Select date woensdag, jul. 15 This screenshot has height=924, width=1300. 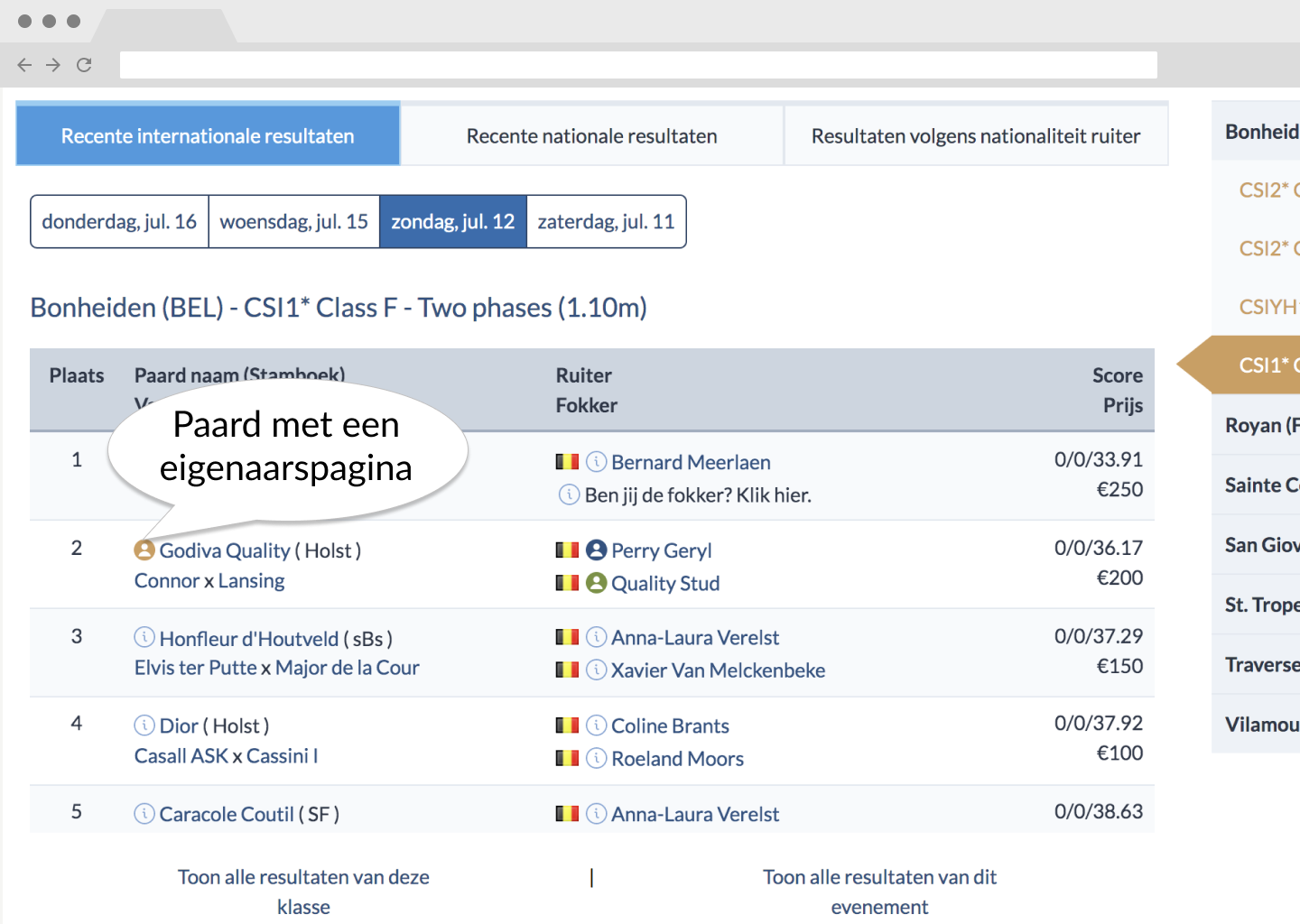[x=293, y=222]
